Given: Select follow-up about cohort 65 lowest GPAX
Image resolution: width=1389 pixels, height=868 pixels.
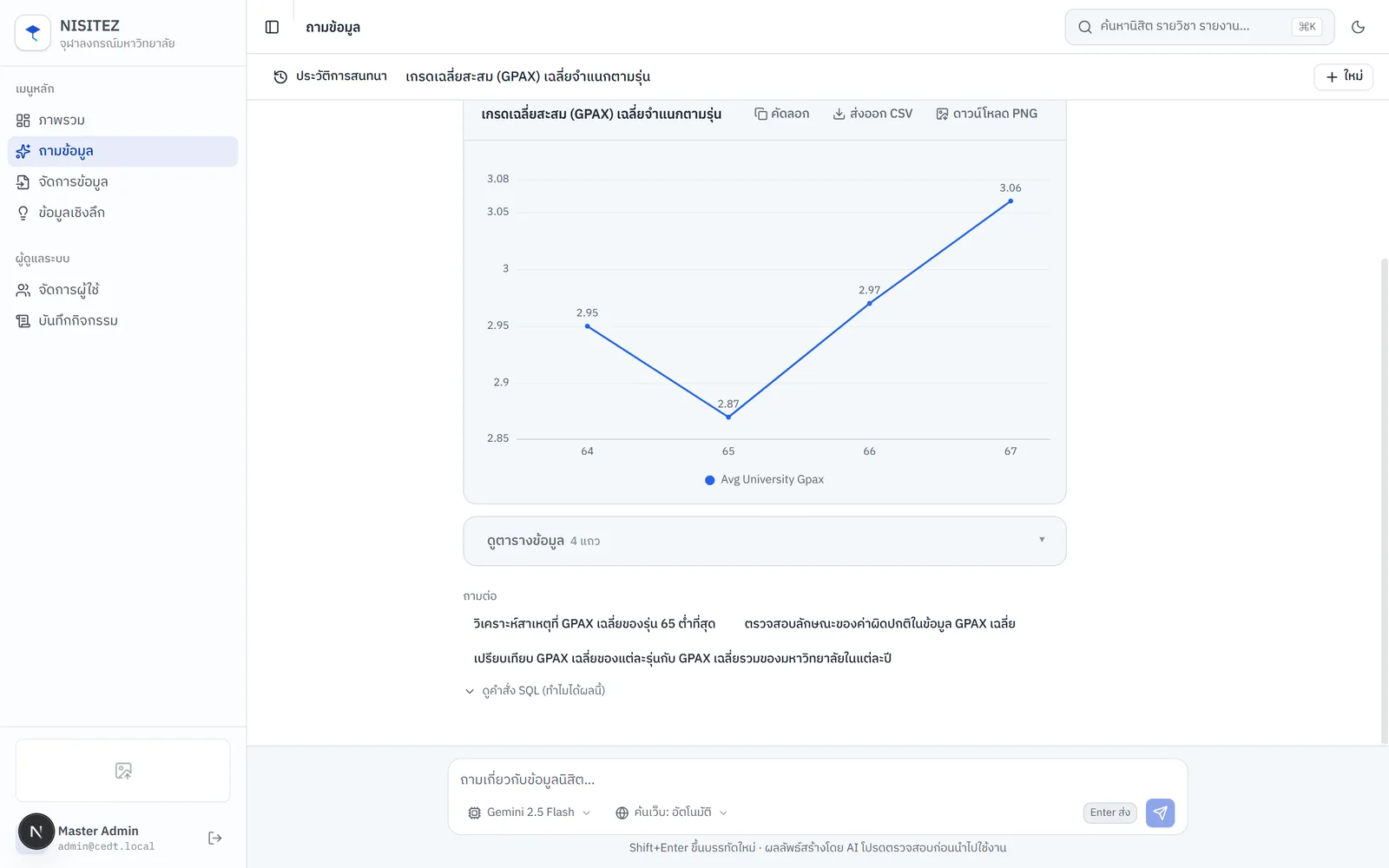Looking at the screenshot, I should click(x=595, y=623).
